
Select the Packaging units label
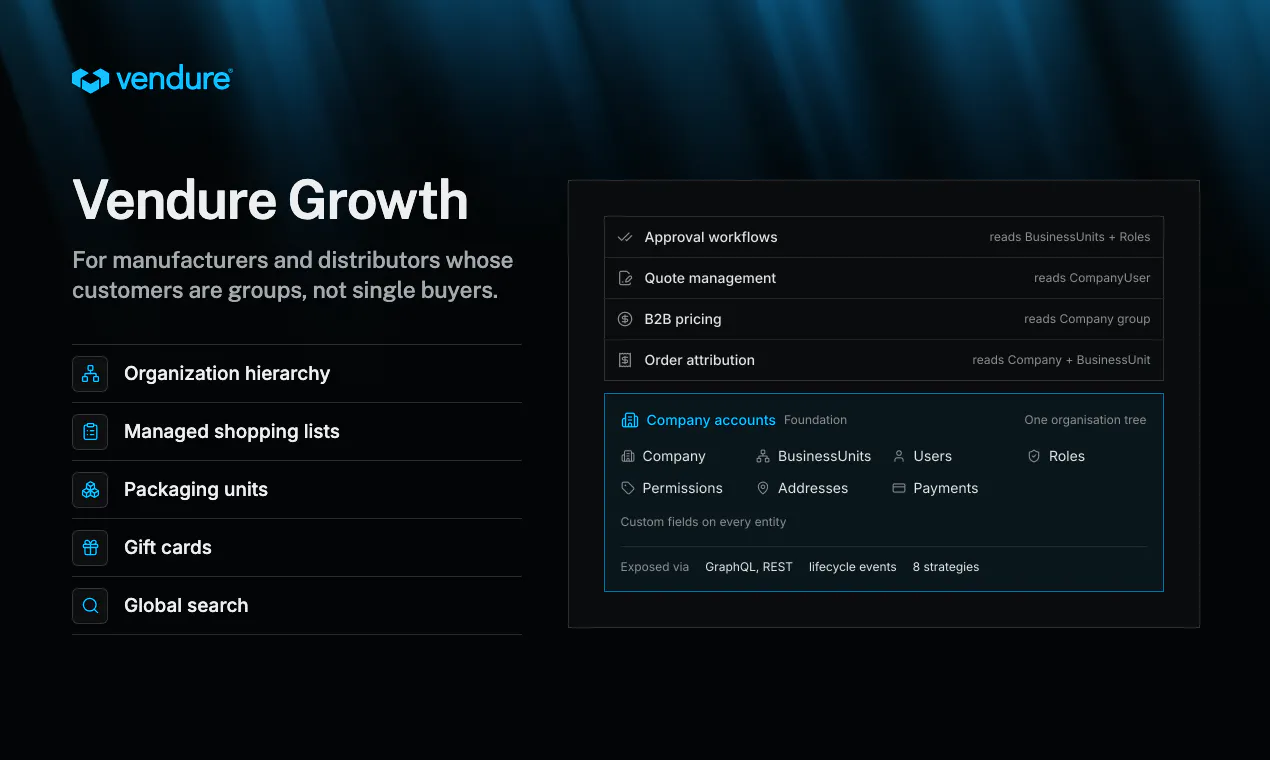[x=196, y=490]
